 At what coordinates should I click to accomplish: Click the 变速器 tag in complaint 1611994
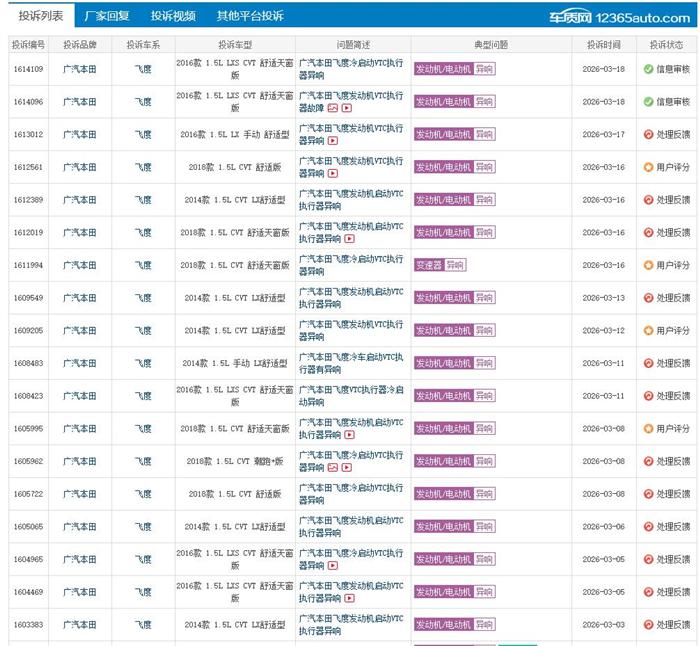(x=428, y=265)
